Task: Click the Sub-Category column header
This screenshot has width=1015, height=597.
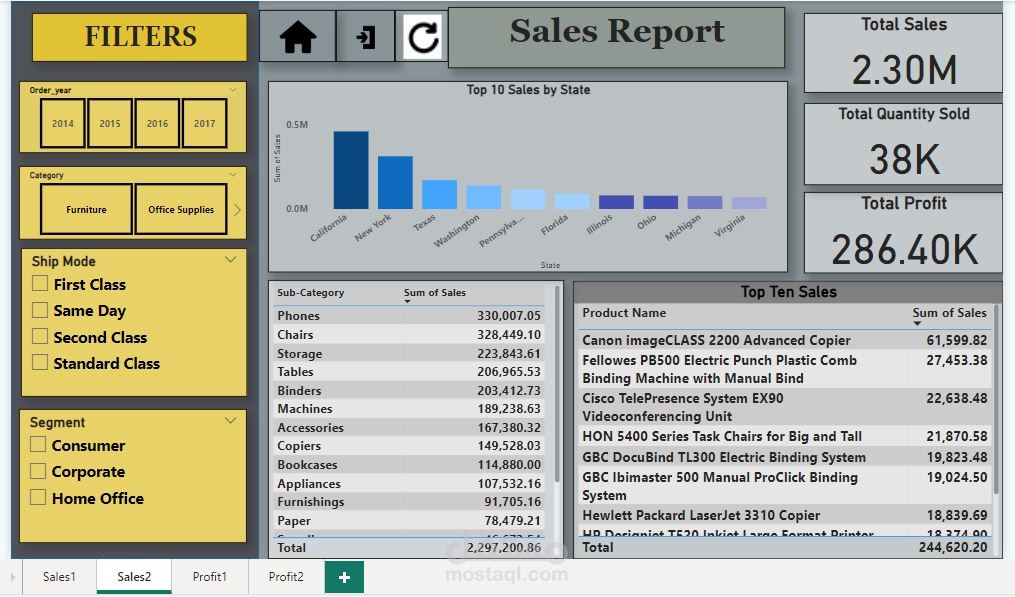Action: coord(311,293)
